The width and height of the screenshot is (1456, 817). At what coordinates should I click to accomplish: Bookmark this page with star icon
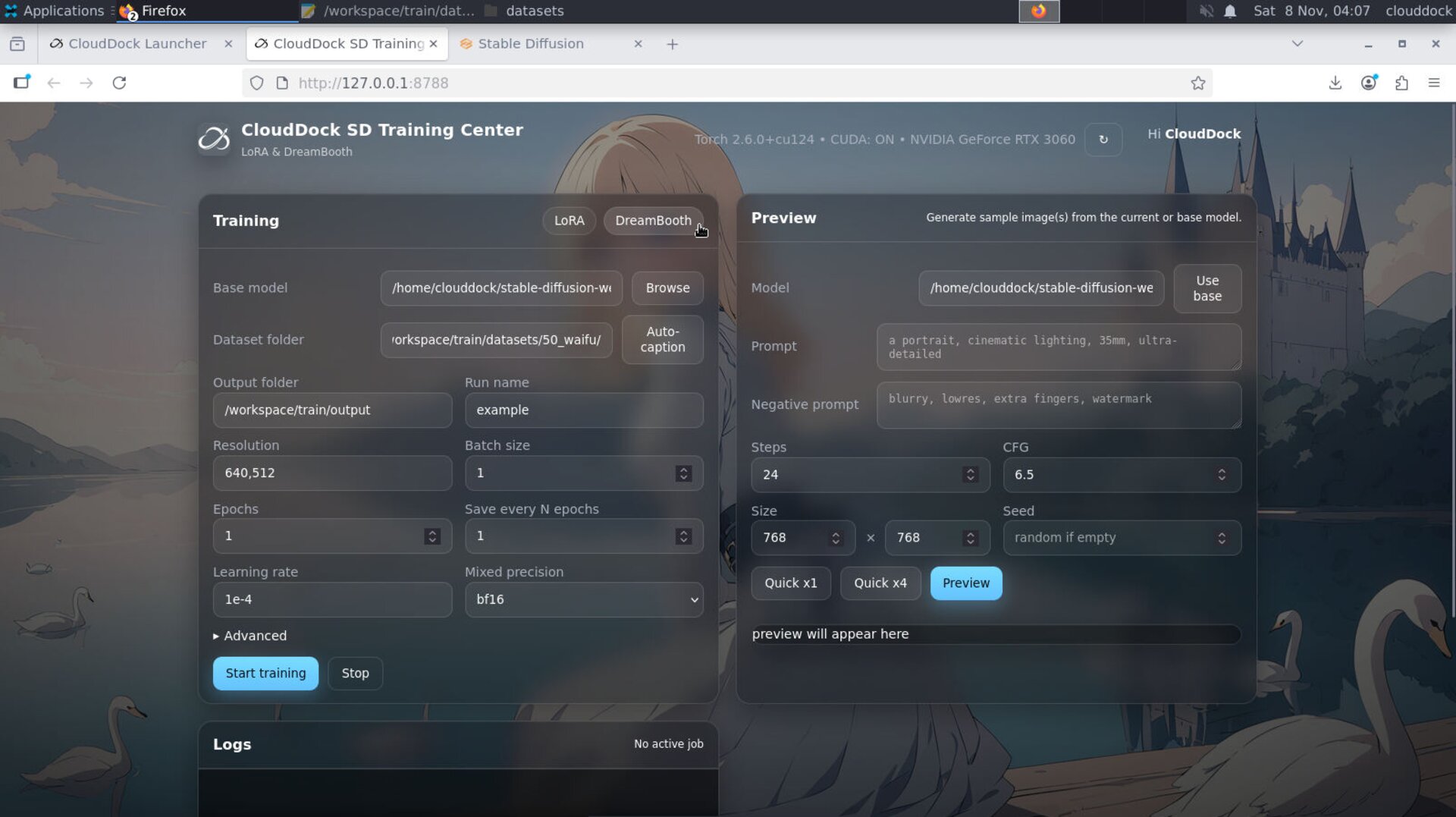click(x=1197, y=83)
